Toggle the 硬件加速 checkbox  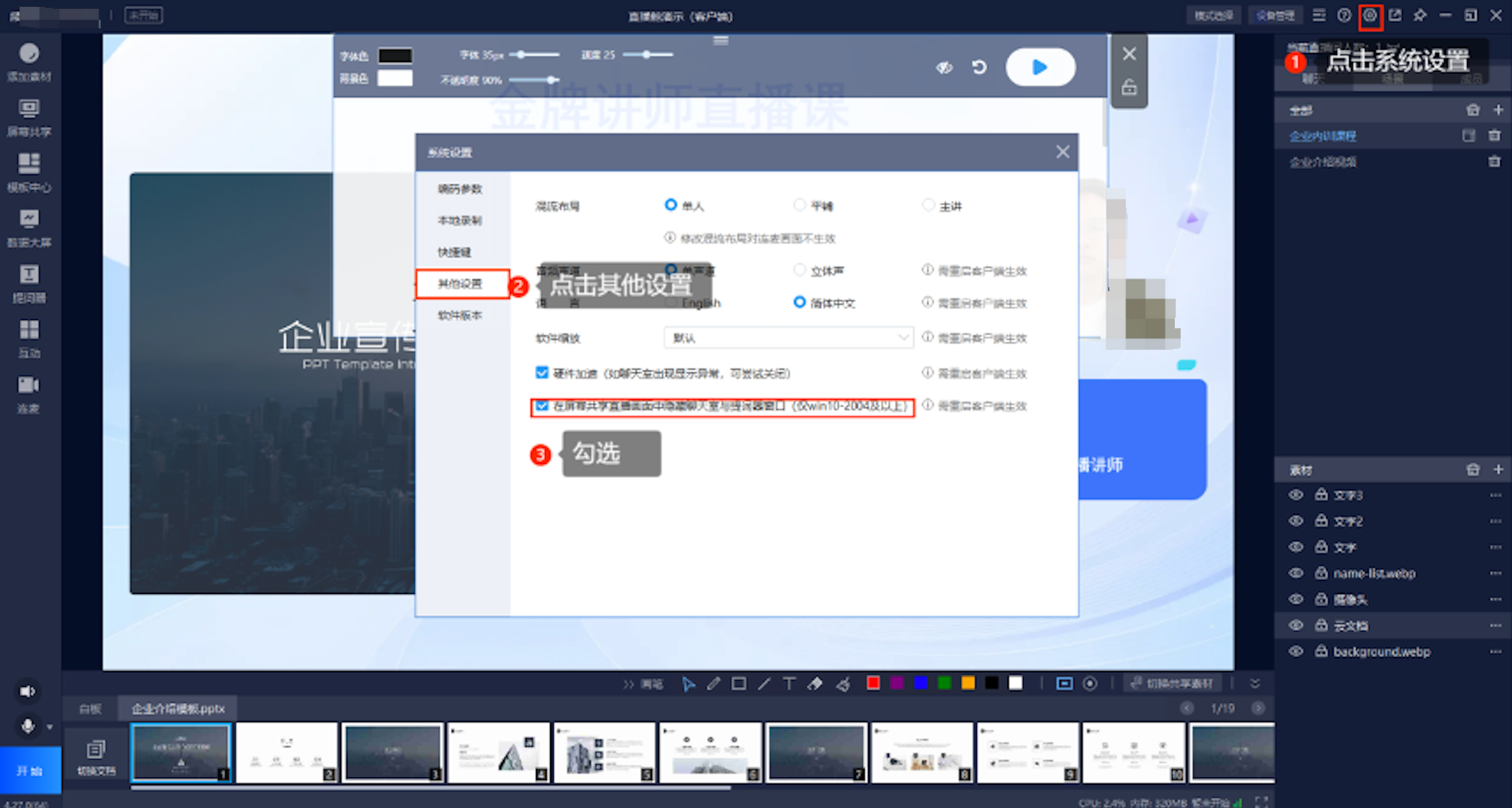point(542,373)
